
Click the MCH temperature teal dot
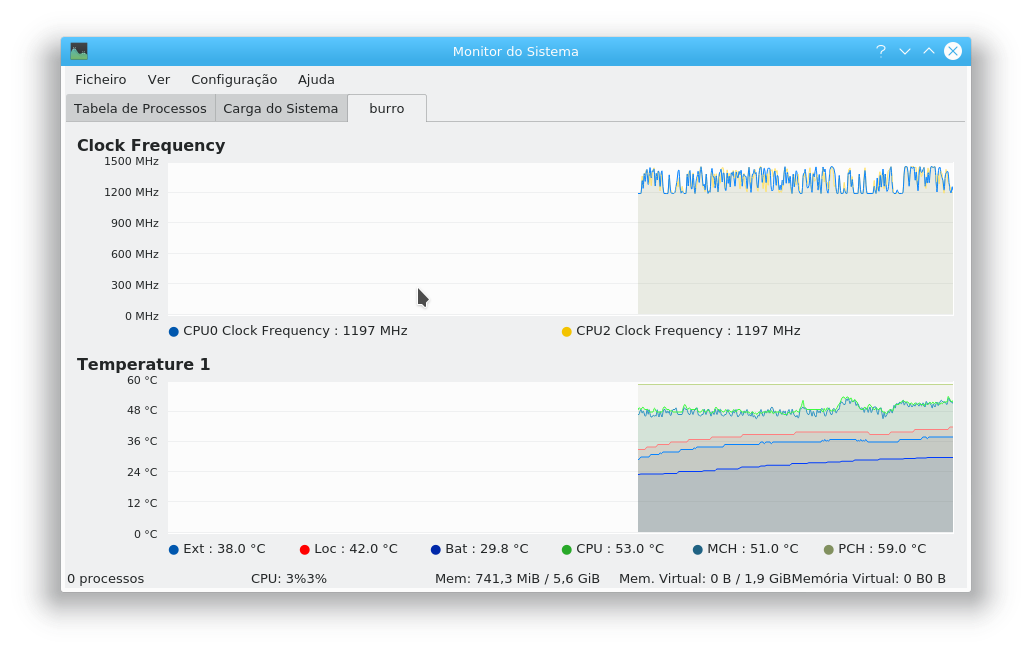click(698, 550)
